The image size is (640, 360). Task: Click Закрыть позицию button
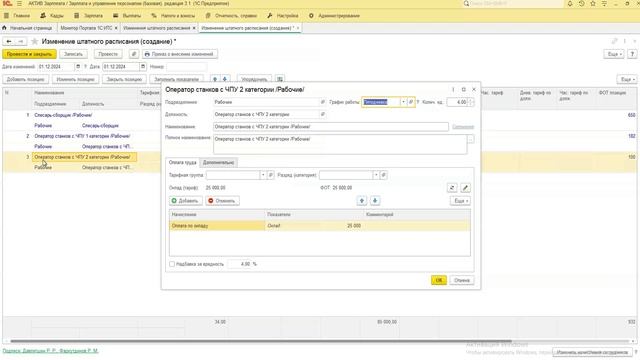(x=124, y=79)
